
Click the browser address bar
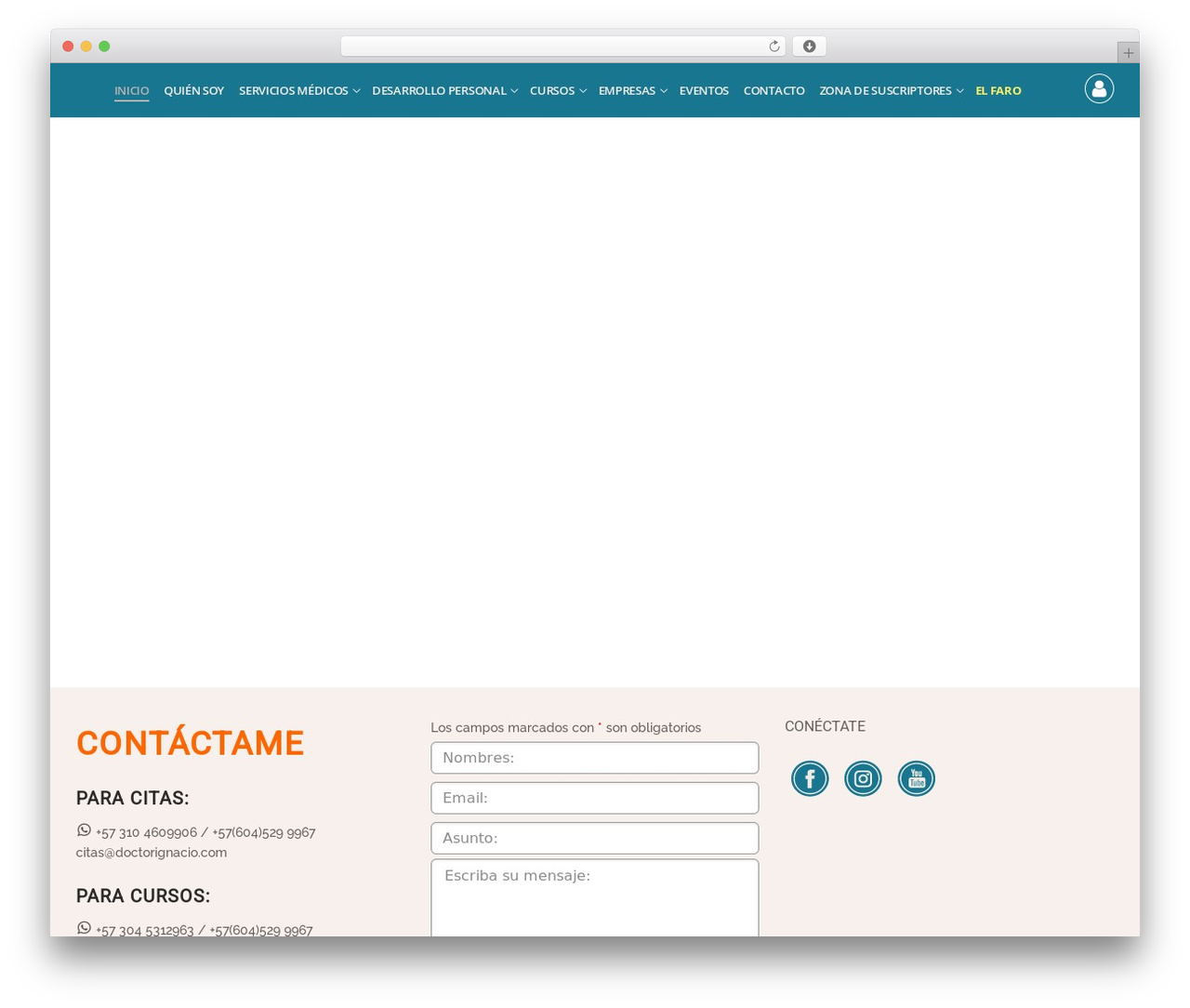click(x=562, y=46)
